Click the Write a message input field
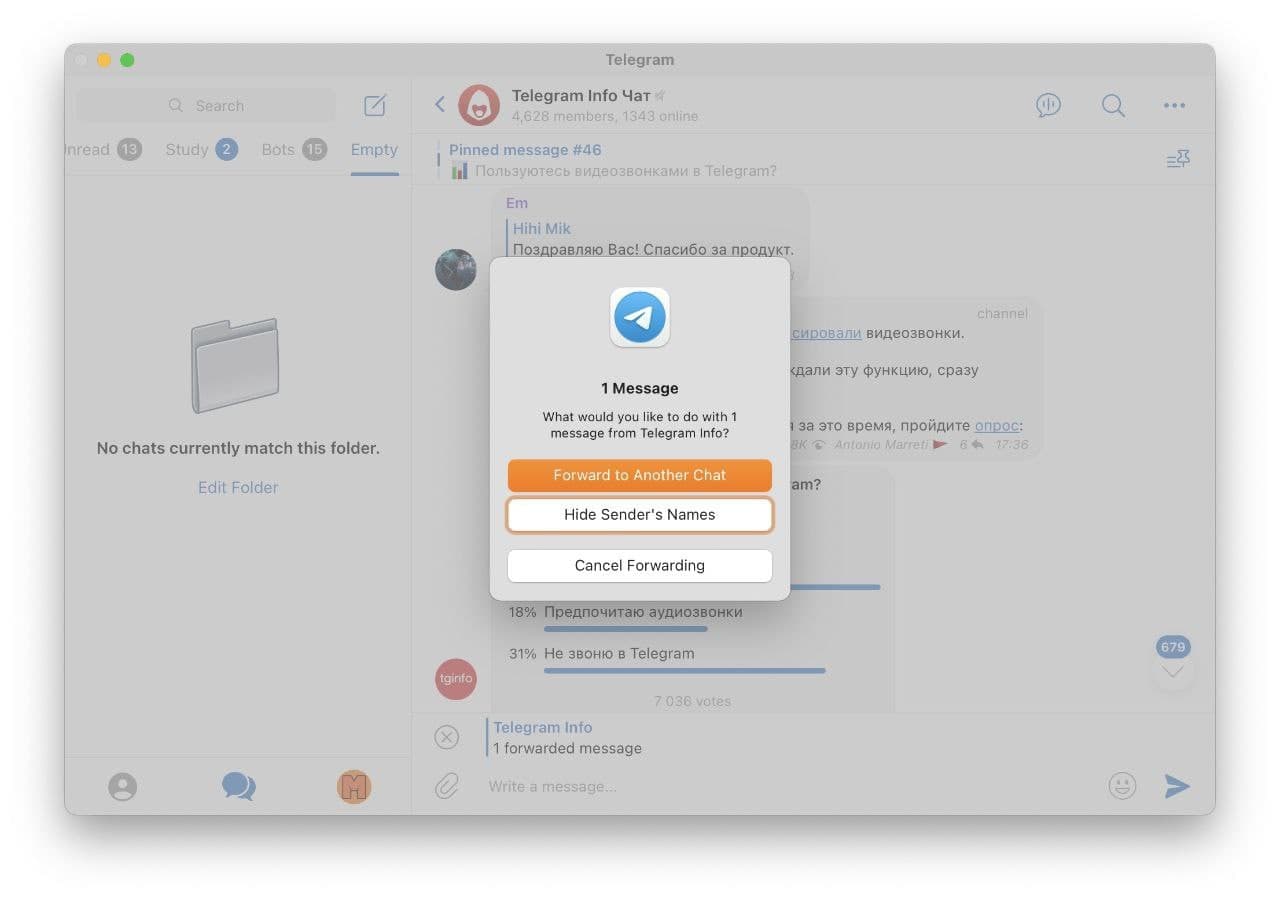 [x=790, y=786]
